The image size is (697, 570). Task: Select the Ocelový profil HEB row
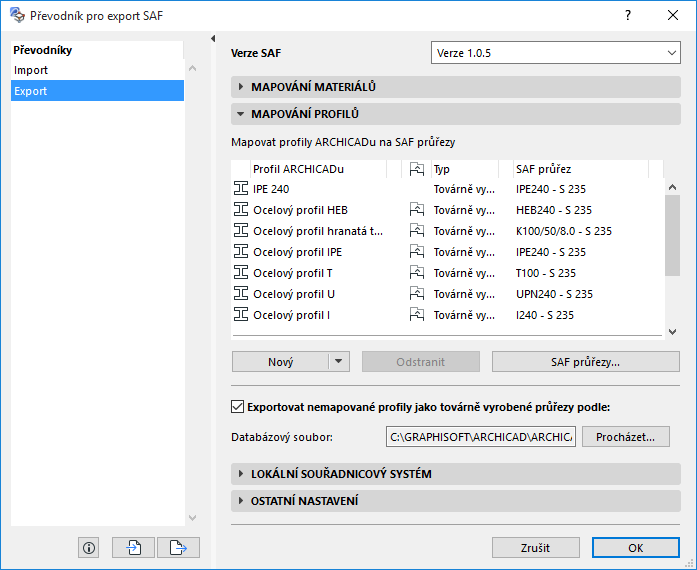(x=448, y=209)
